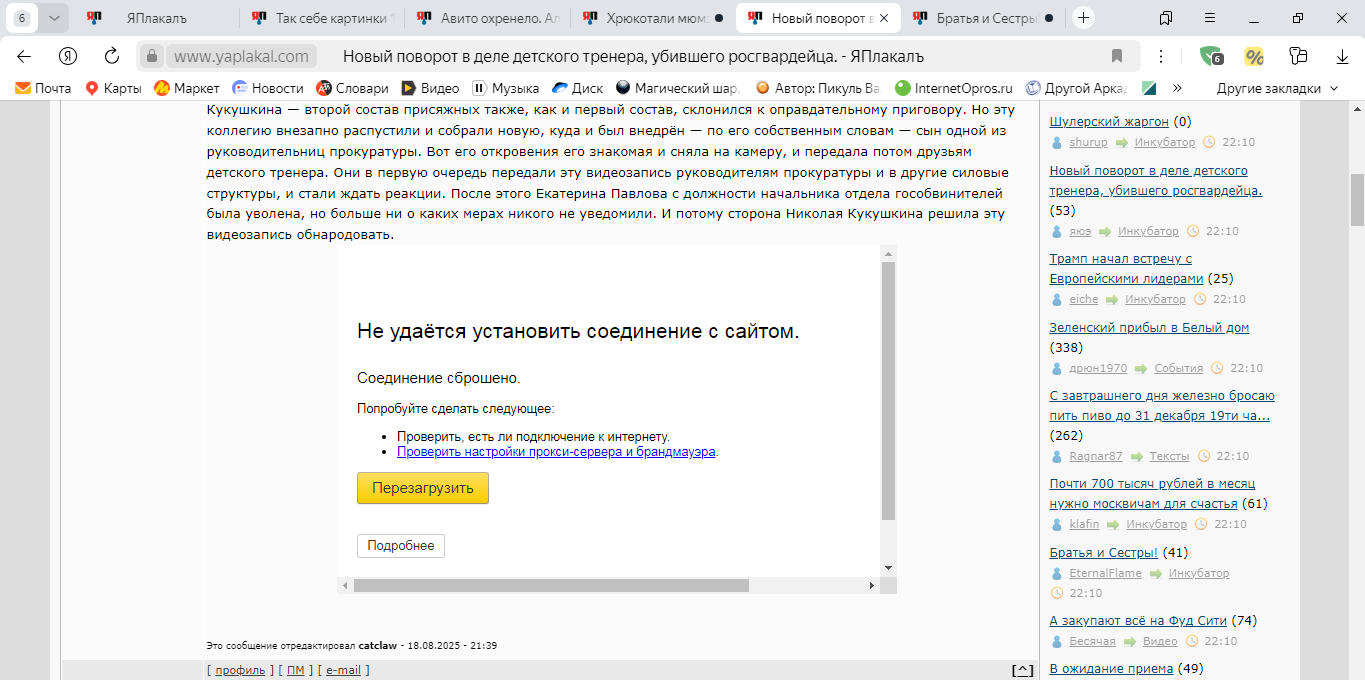This screenshot has width=1365, height=680.
Task: Open a new tab with plus button
Action: pyautogui.click(x=1084, y=18)
